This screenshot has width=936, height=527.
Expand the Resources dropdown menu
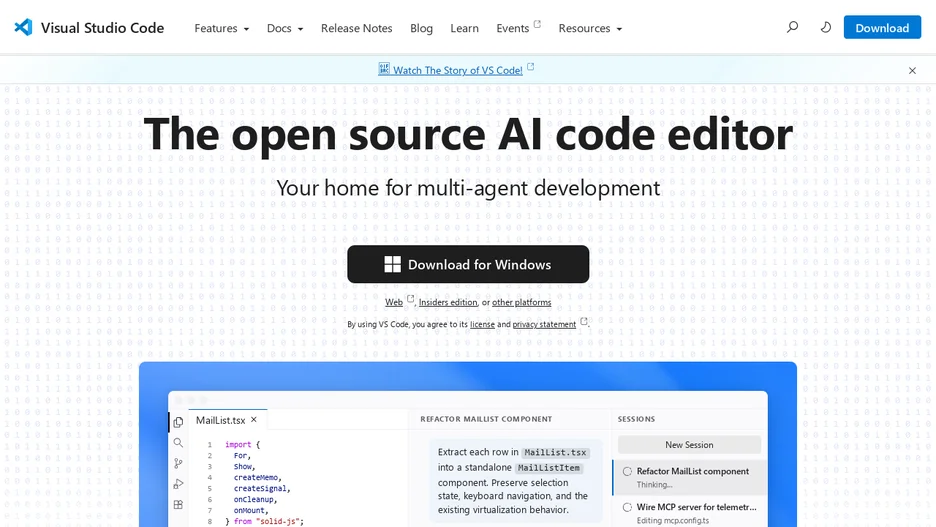[x=590, y=28]
